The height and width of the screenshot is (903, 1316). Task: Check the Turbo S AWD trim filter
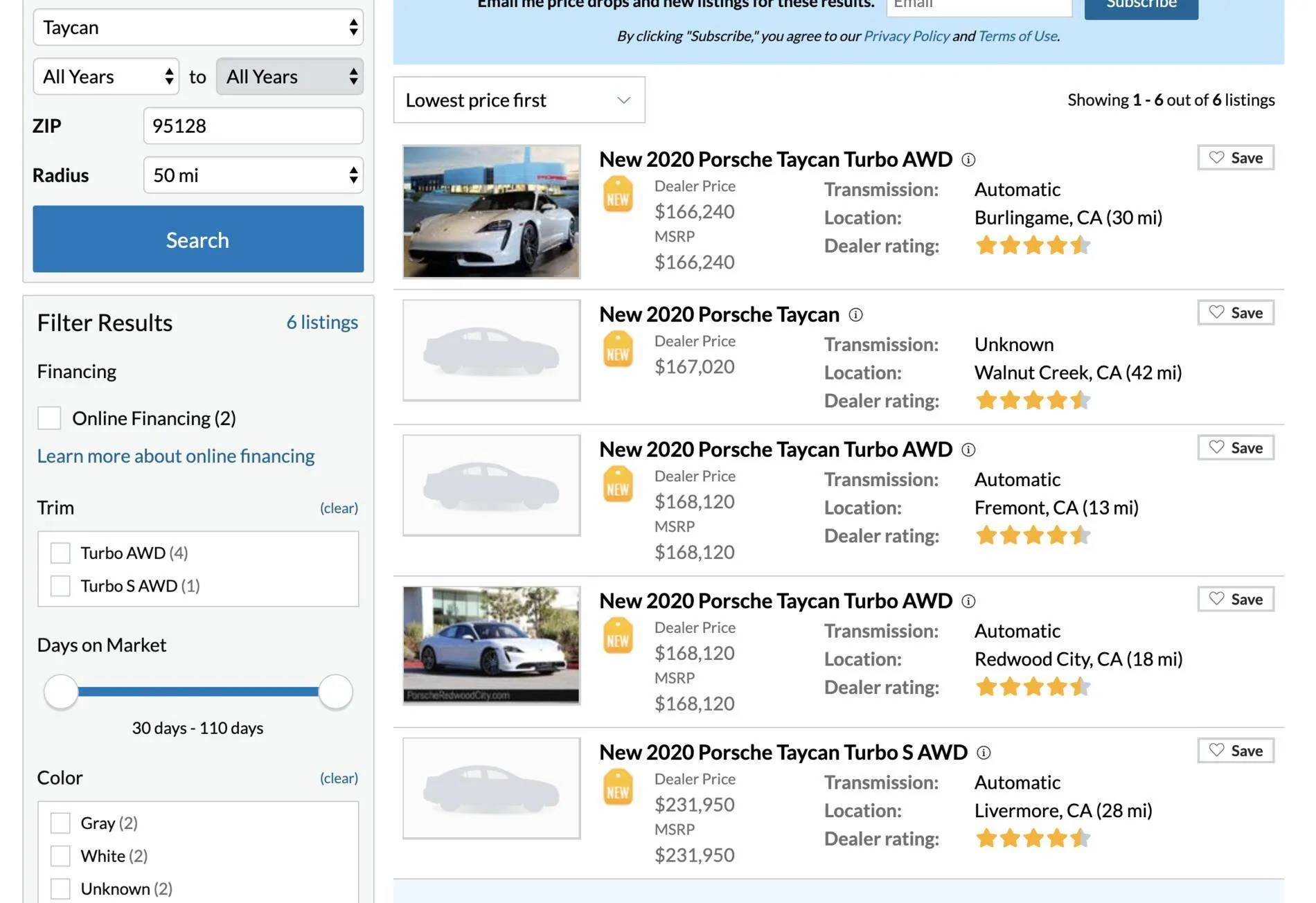[60, 587]
